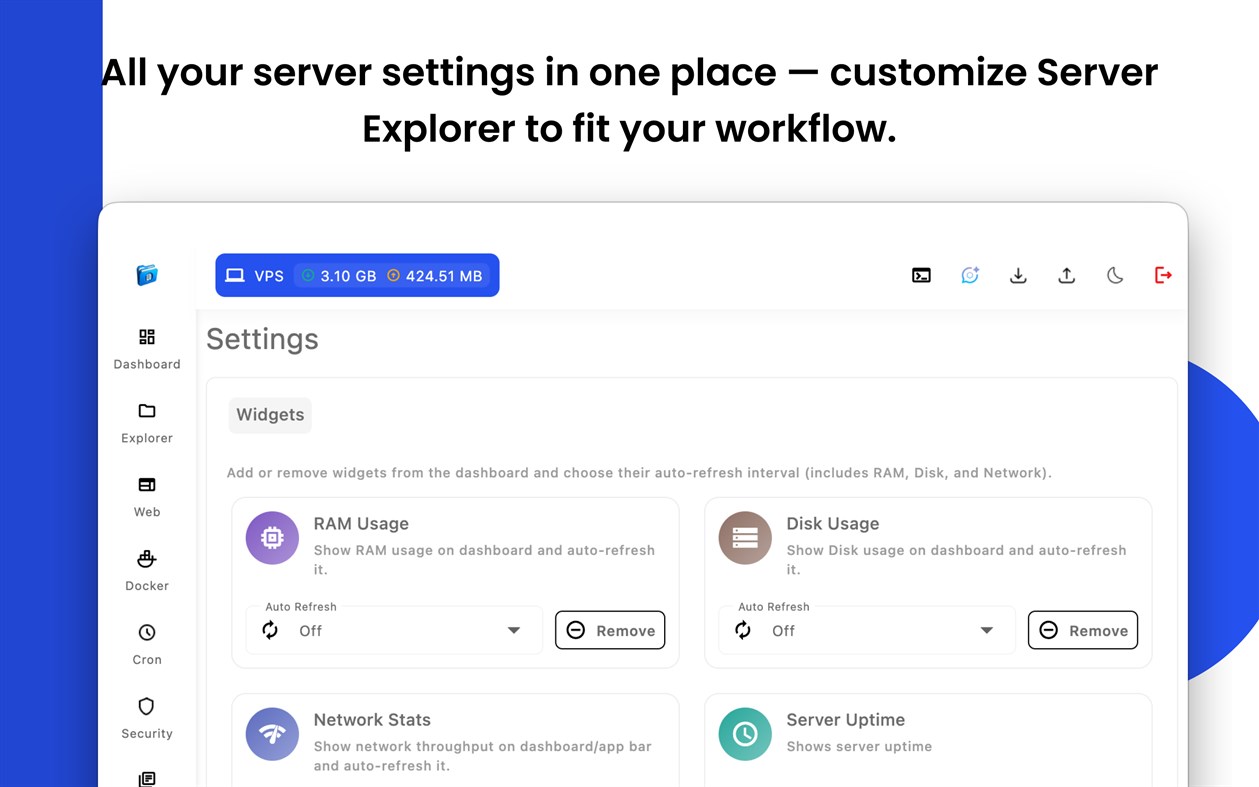Select the Widgets tab
The width and height of the screenshot is (1259, 787).
click(270, 415)
